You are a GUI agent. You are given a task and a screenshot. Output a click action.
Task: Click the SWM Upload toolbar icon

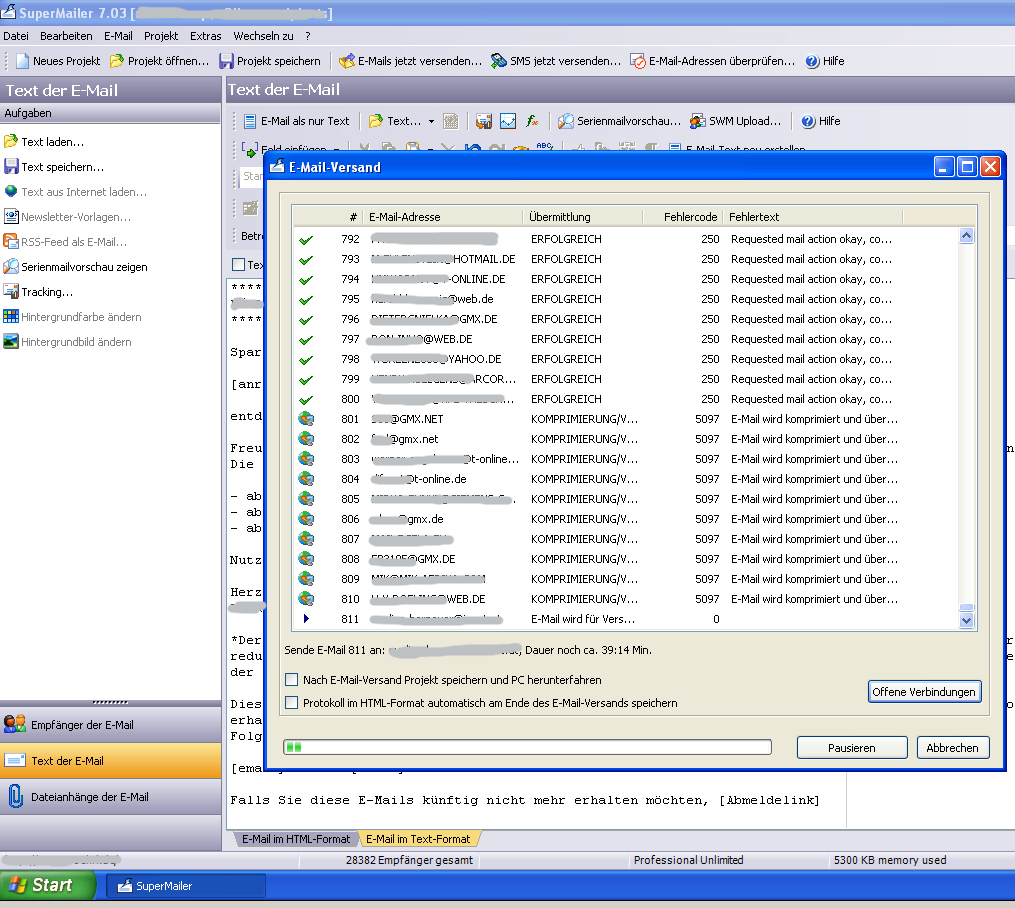(x=697, y=121)
